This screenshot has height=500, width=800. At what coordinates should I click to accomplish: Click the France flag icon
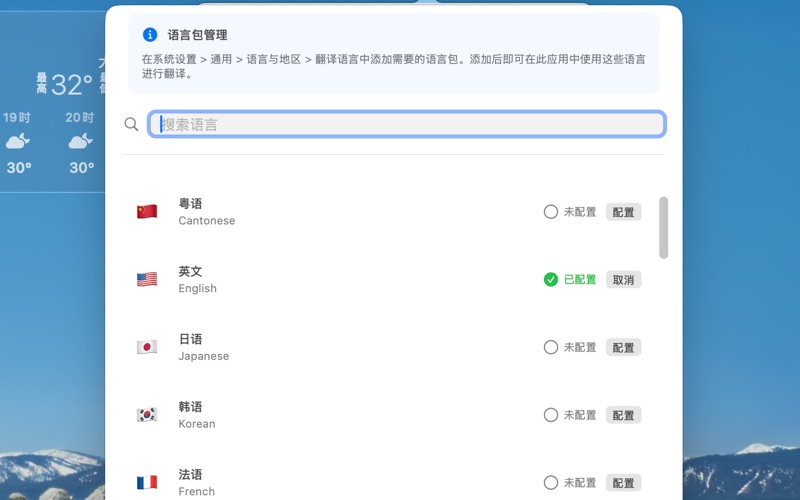click(x=147, y=483)
